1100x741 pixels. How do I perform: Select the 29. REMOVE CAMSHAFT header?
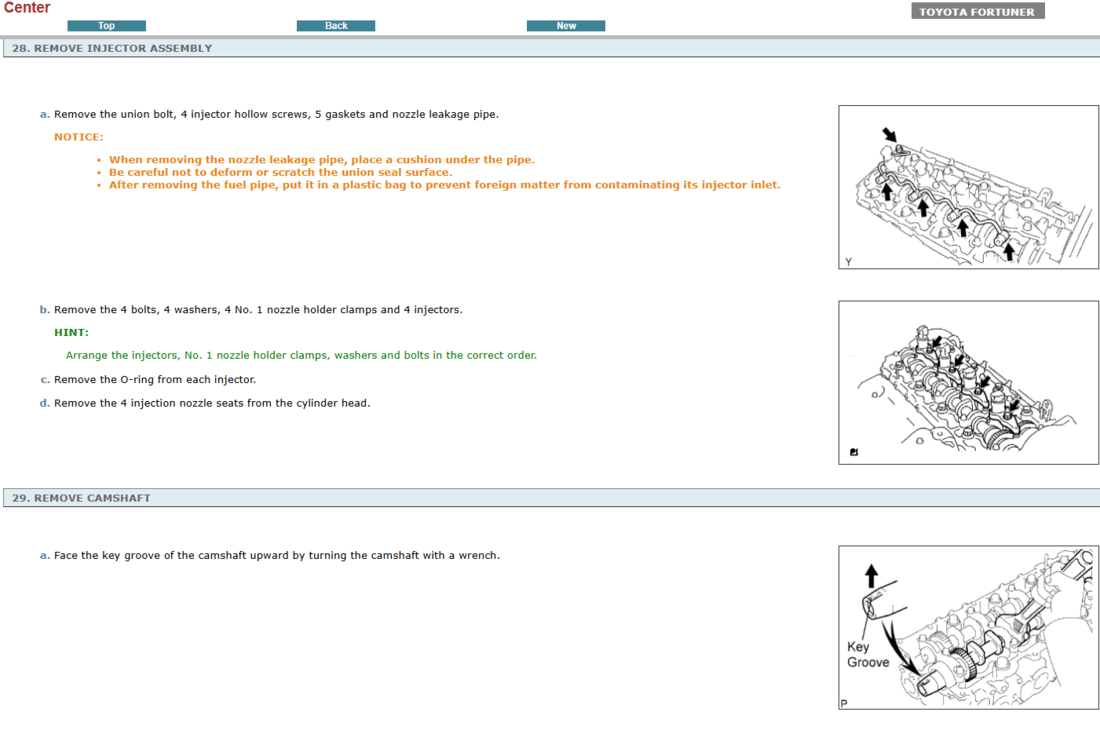coord(81,498)
